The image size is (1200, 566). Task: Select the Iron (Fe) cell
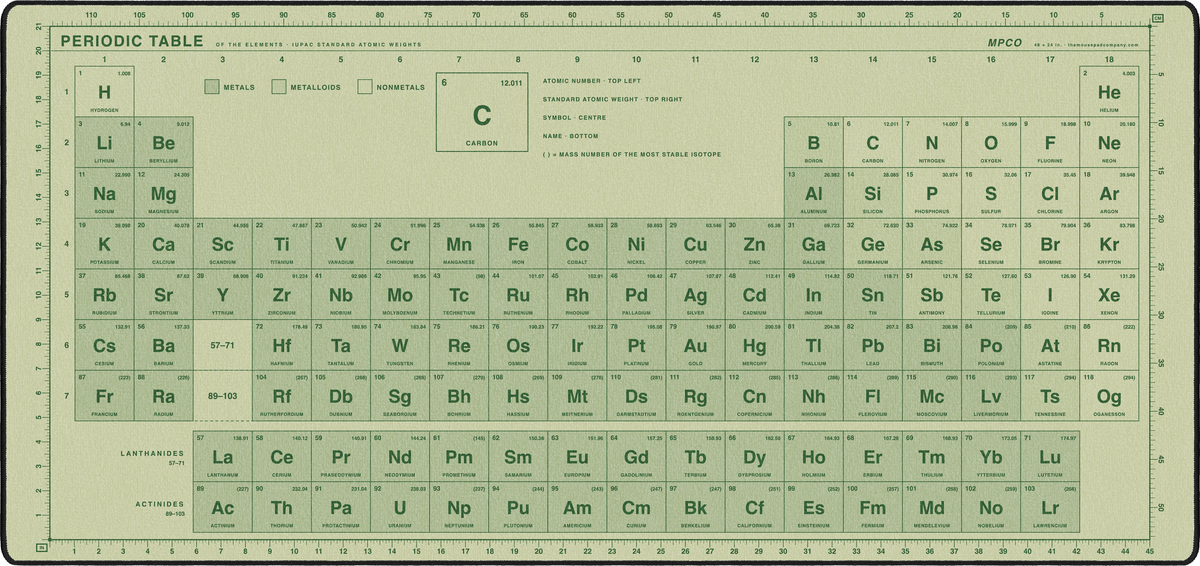518,244
